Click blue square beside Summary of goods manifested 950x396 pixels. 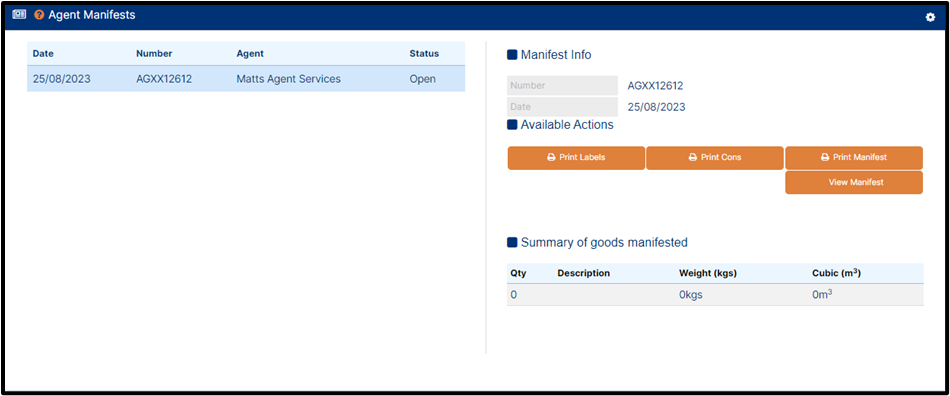click(512, 243)
